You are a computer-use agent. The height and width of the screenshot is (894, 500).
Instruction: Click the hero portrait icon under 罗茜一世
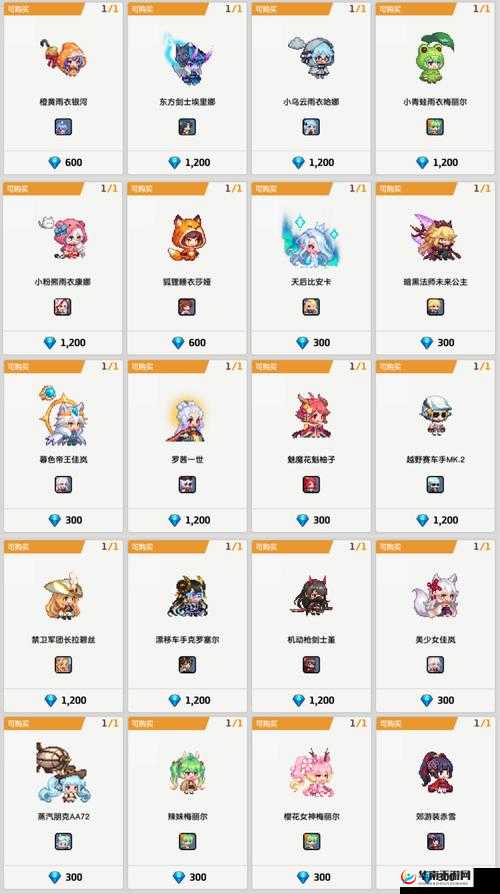(187, 485)
